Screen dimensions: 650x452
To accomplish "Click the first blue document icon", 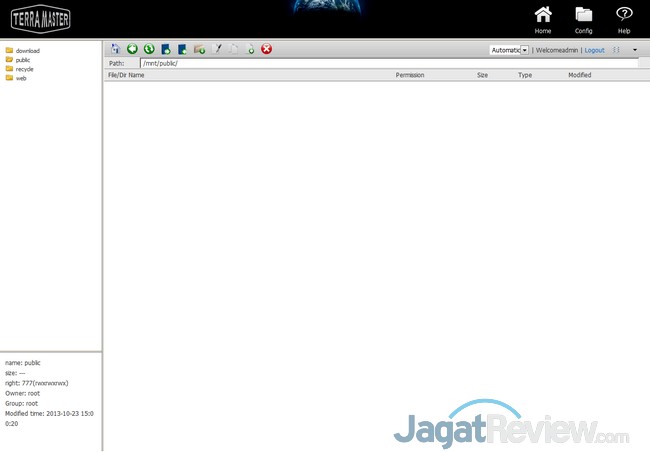I will 166,49.
